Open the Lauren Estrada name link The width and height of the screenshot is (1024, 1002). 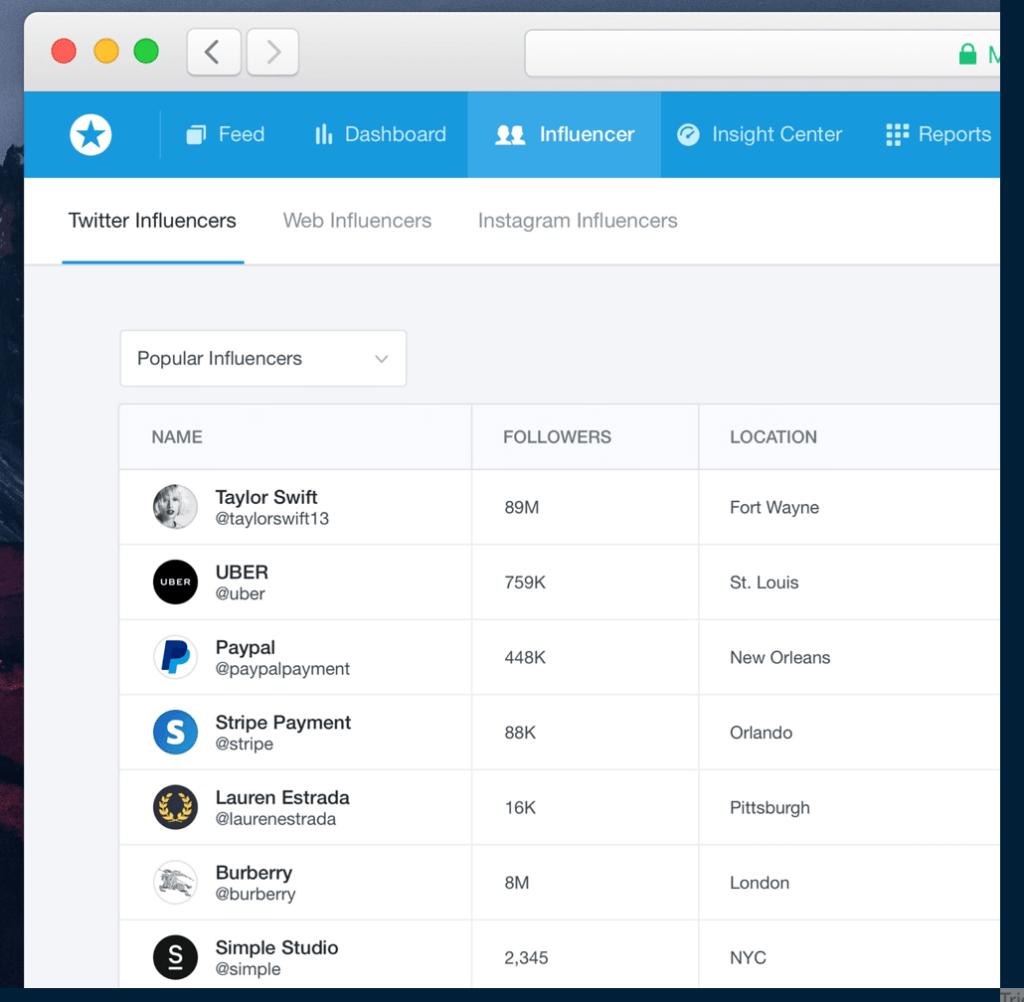pos(283,798)
